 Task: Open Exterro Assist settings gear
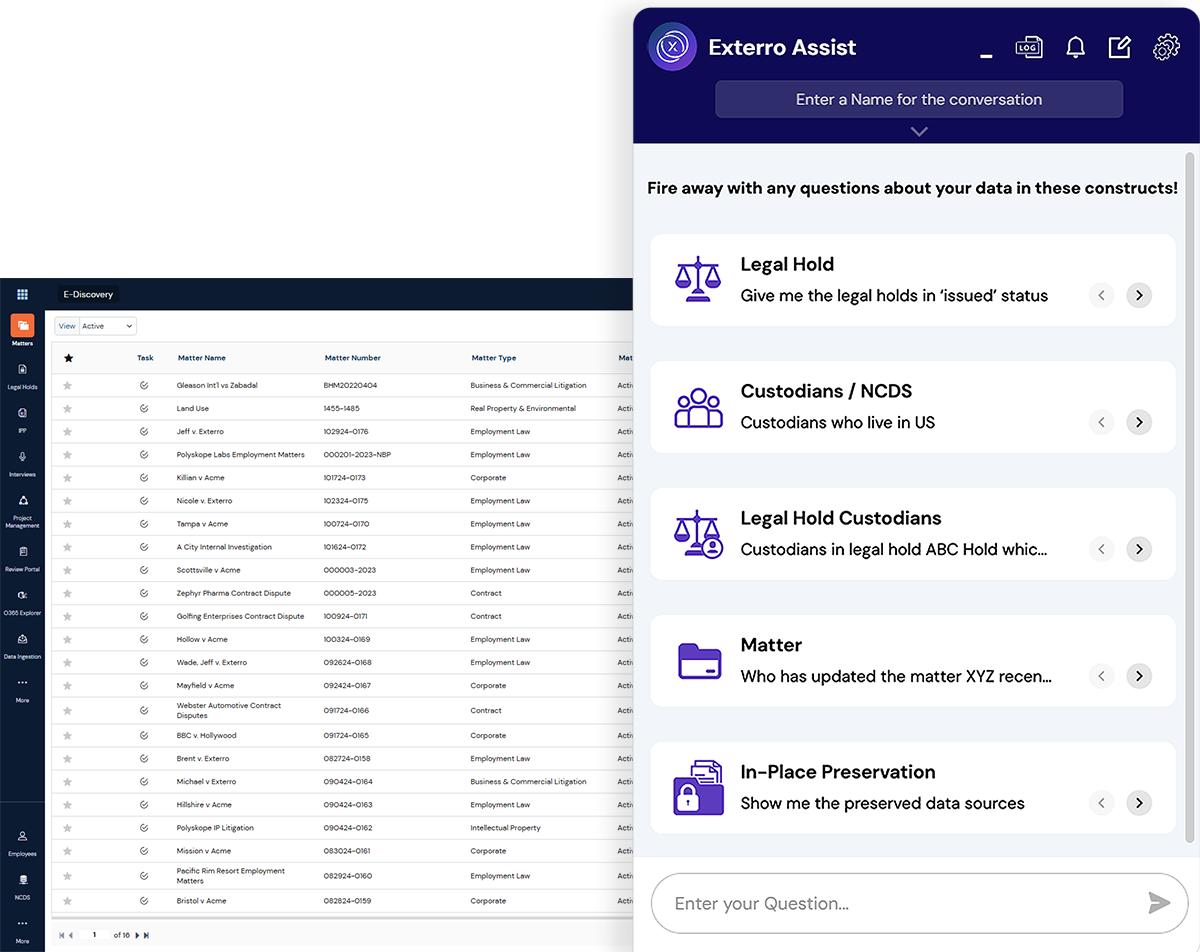point(1166,47)
